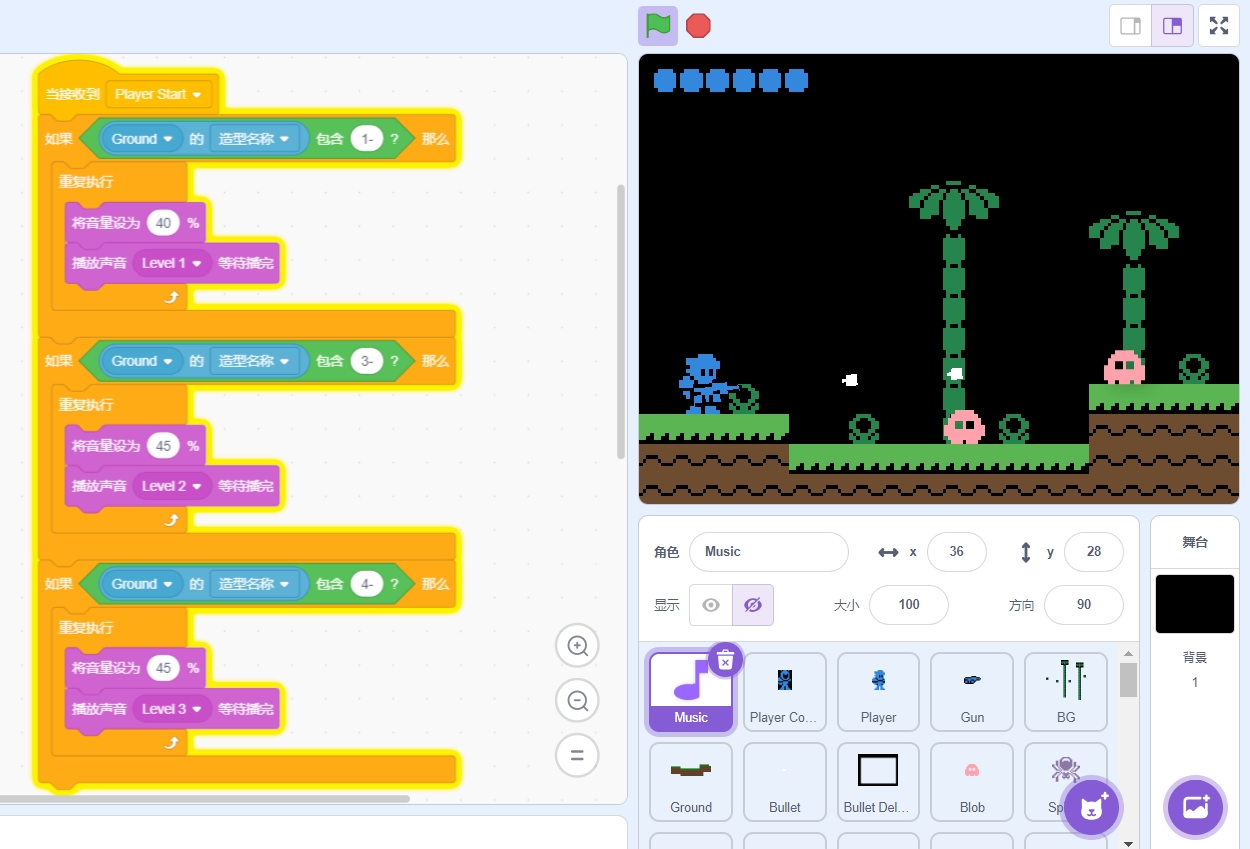Edit the sprite size field showing 100
Screen dimensions: 1250x849
pyautogui.click(x=908, y=605)
